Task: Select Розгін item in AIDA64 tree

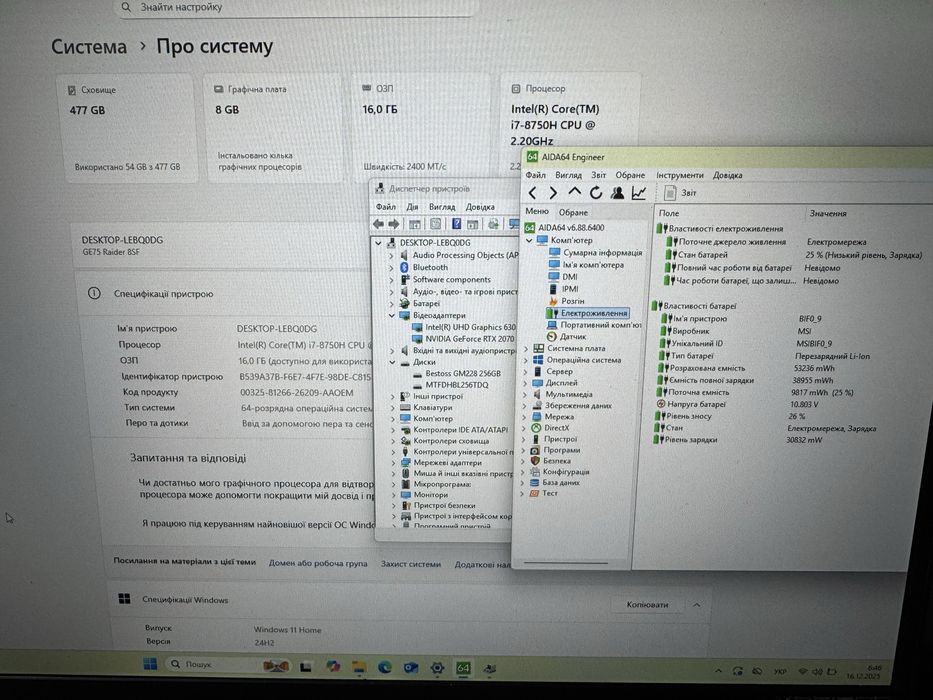Action: click(566, 301)
